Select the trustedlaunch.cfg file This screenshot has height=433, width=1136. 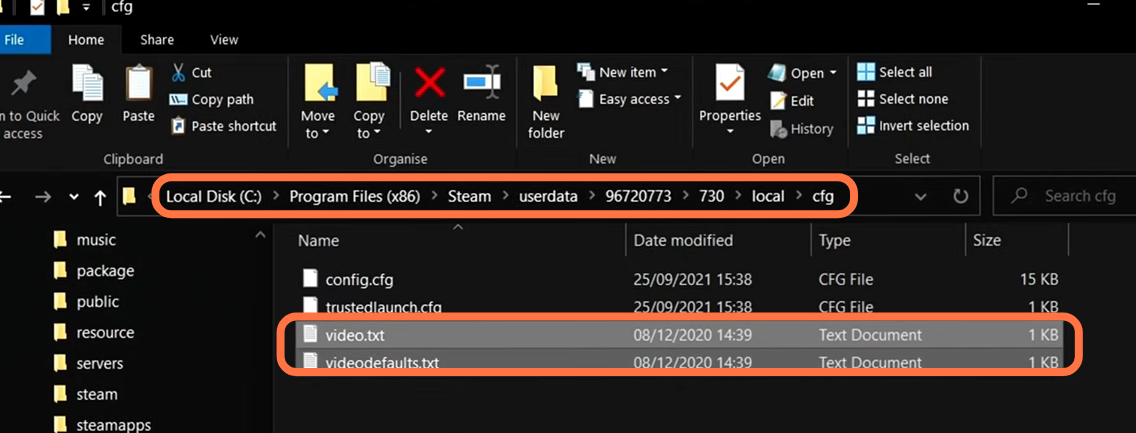[x=681, y=306]
